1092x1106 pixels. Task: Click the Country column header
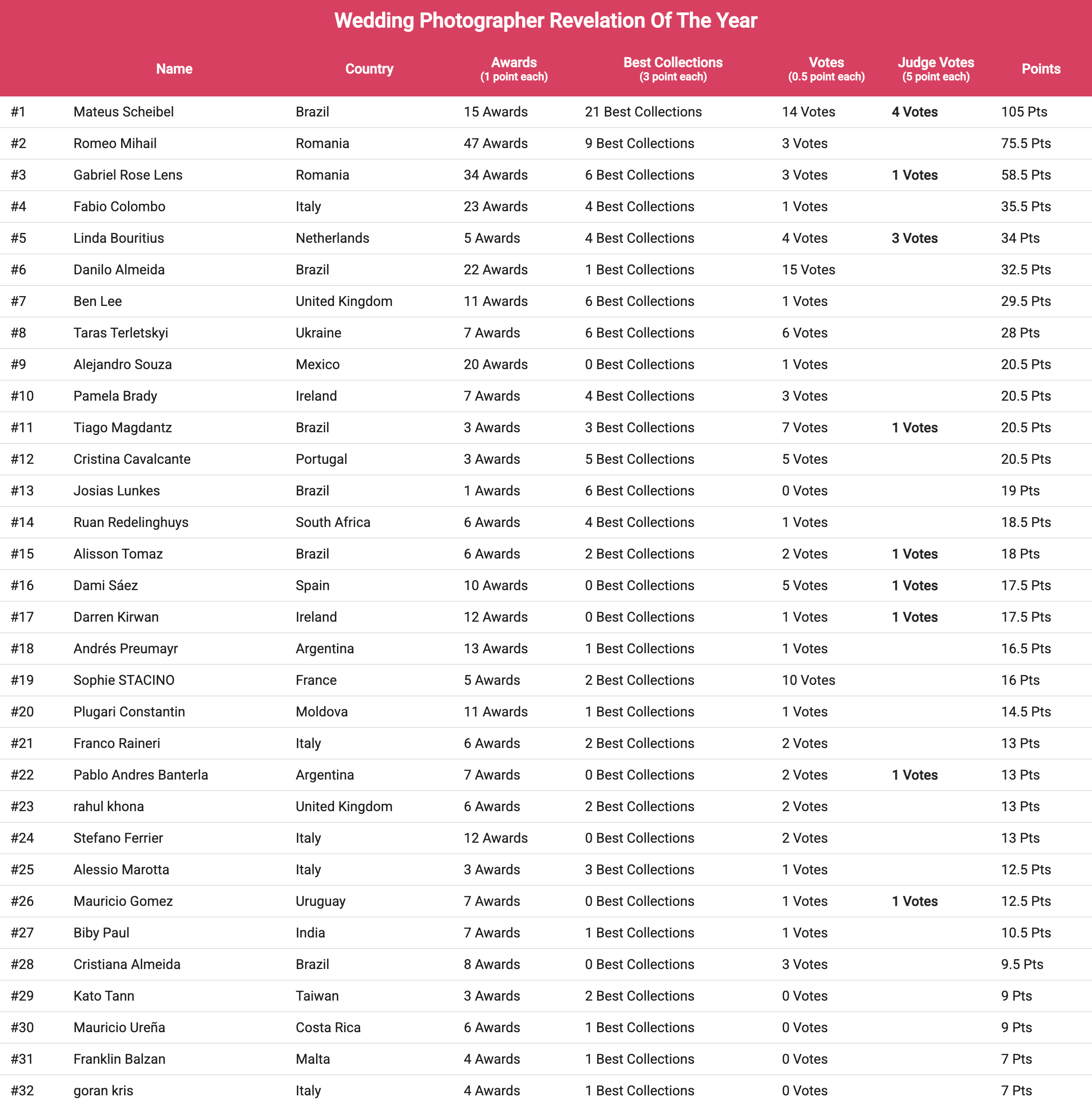tap(369, 69)
